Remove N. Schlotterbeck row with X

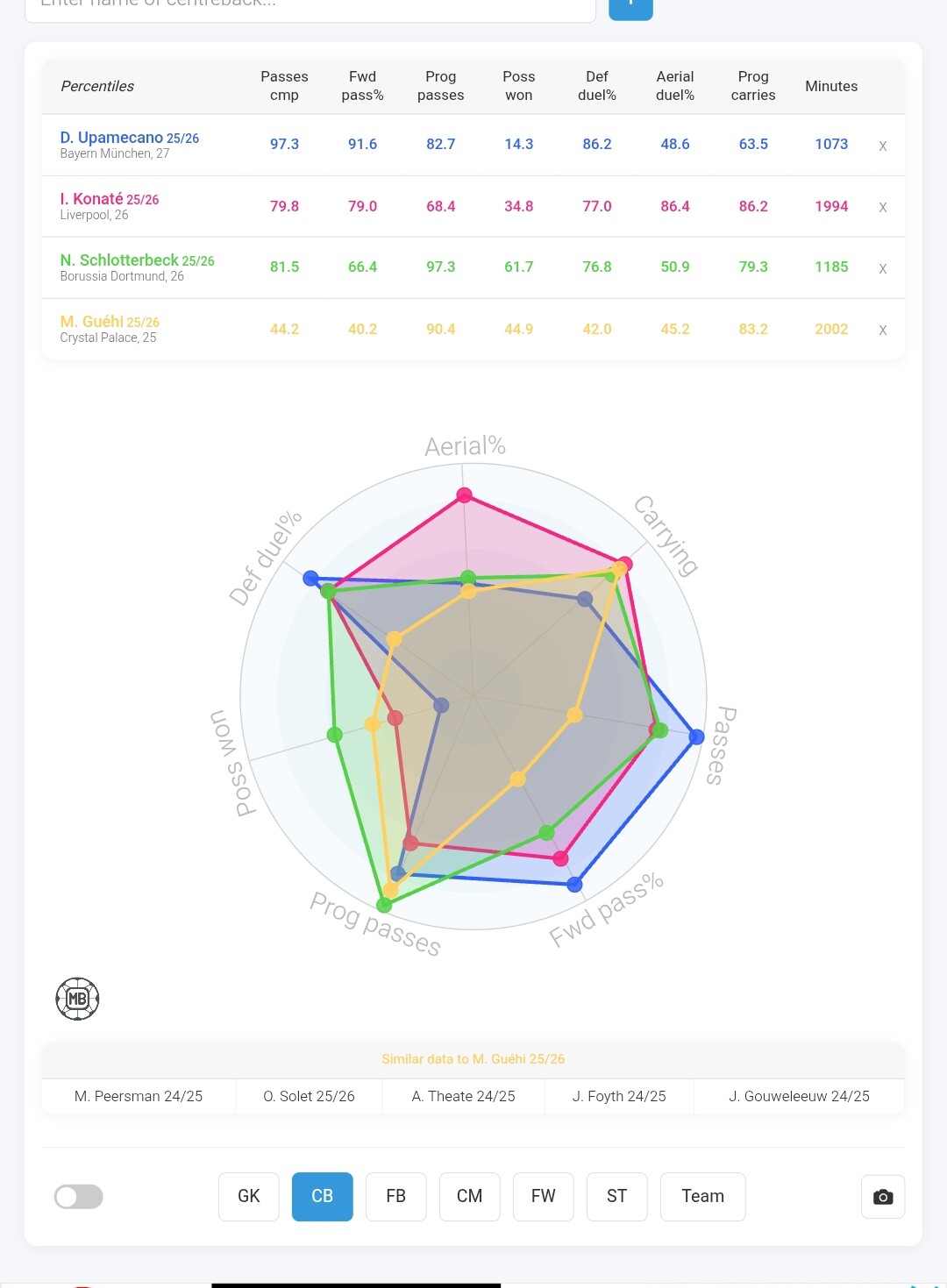coord(883,268)
